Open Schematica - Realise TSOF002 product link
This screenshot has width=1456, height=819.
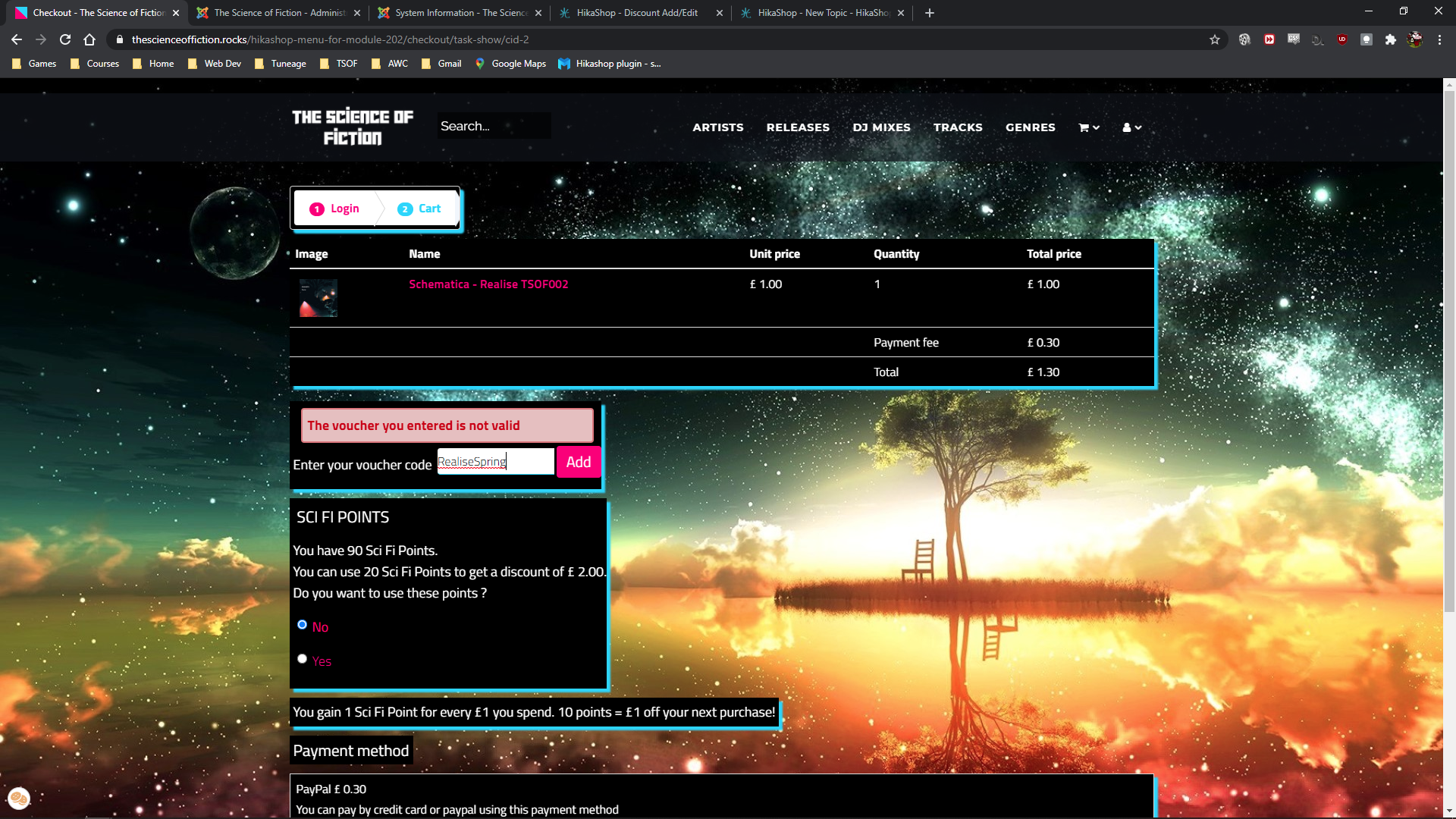[488, 284]
